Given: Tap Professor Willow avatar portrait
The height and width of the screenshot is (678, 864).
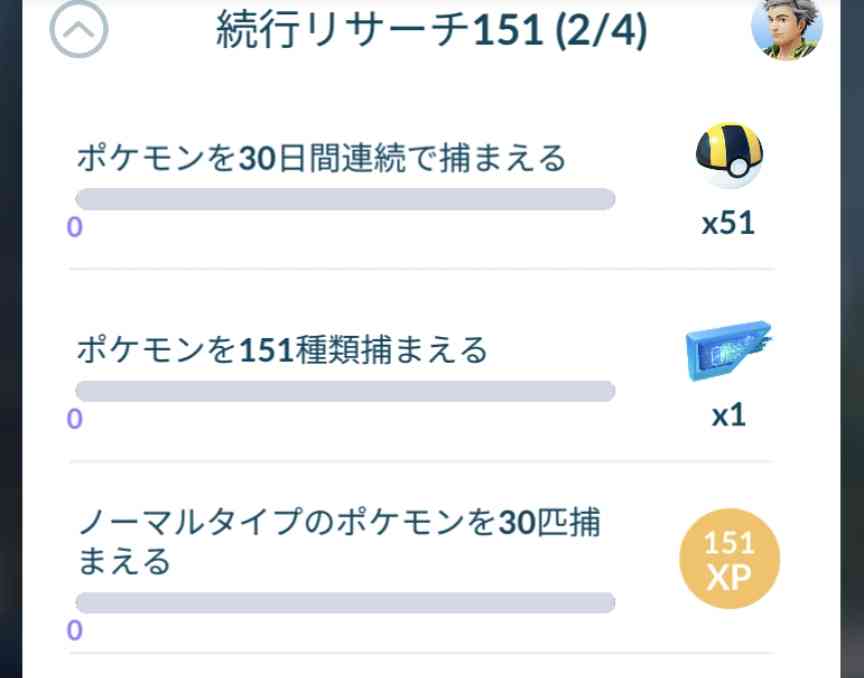Looking at the screenshot, I should 786,28.
